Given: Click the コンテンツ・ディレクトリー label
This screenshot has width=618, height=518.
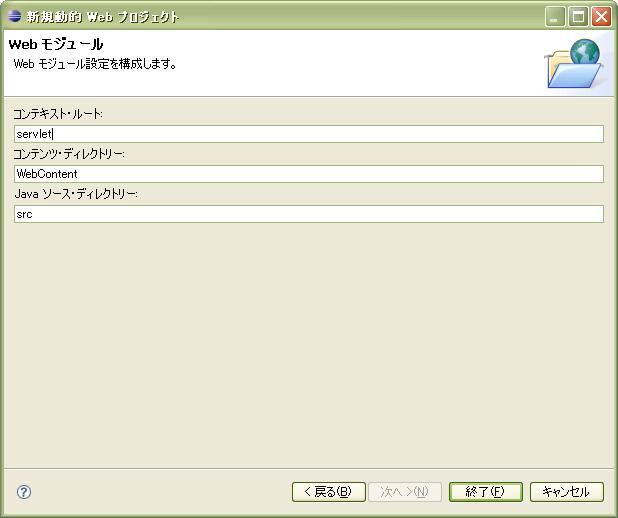Looking at the screenshot, I should pos(69,154).
